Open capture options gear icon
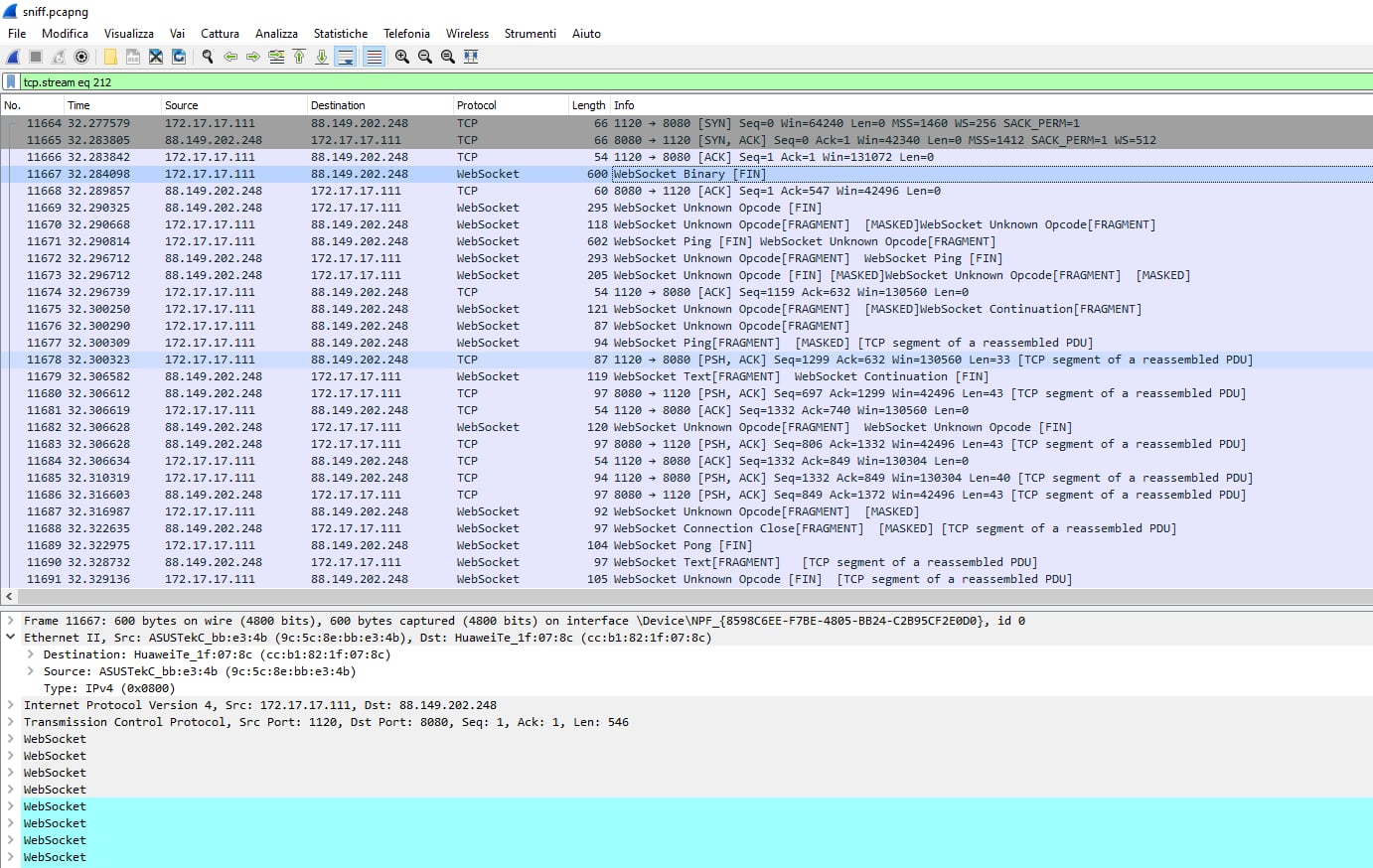 [81, 57]
